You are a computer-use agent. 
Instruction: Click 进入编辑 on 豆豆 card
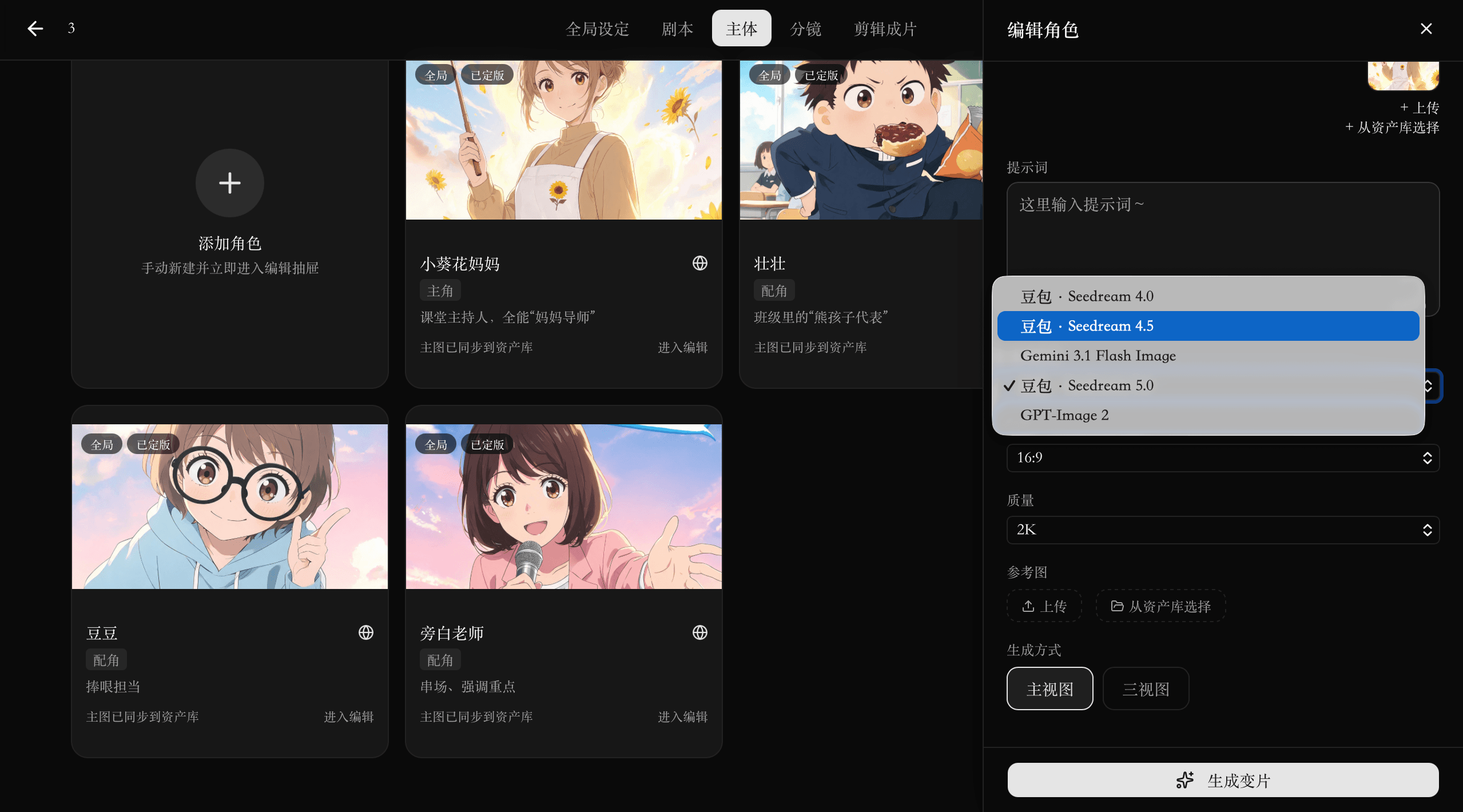click(x=349, y=717)
